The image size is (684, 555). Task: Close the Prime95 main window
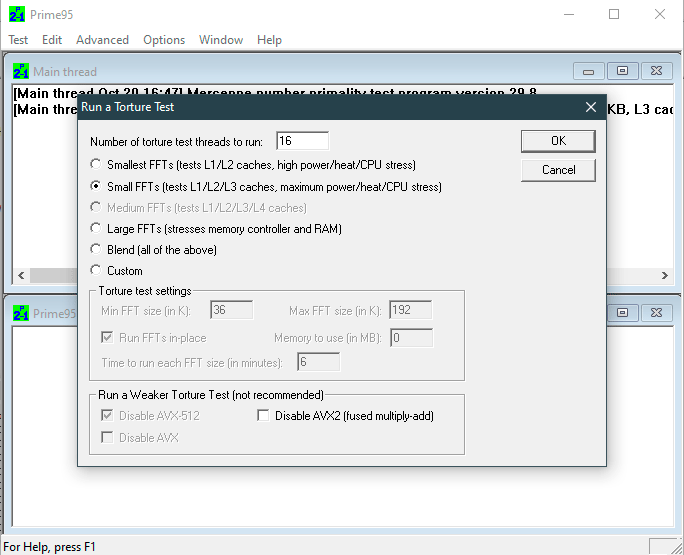[660, 14]
